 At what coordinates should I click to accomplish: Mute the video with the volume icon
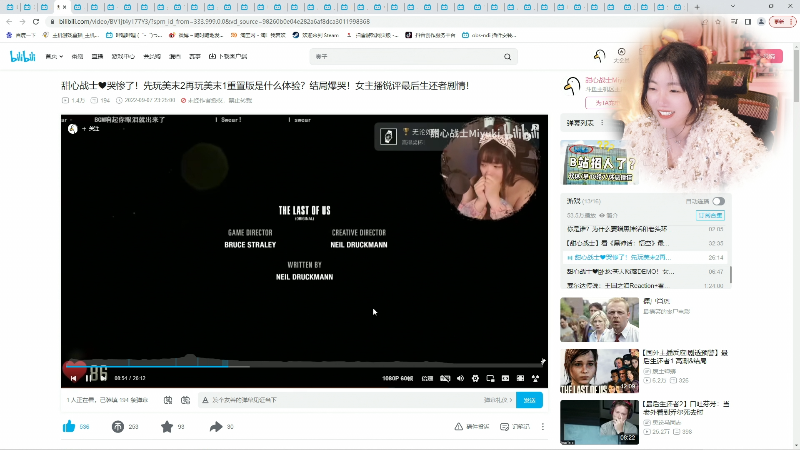(x=460, y=378)
